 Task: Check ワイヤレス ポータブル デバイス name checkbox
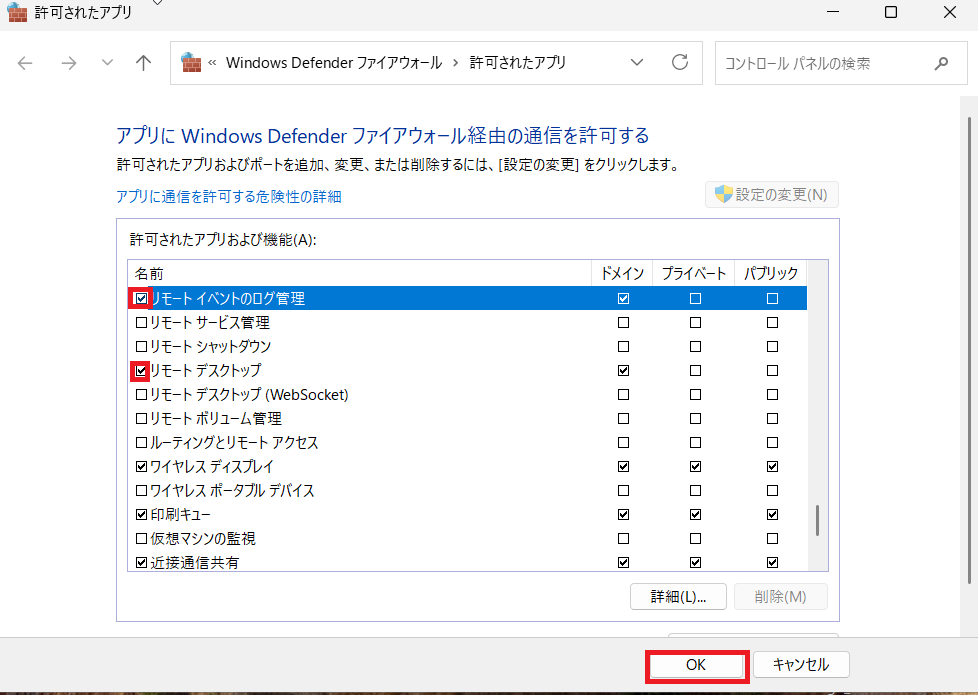pos(142,490)
